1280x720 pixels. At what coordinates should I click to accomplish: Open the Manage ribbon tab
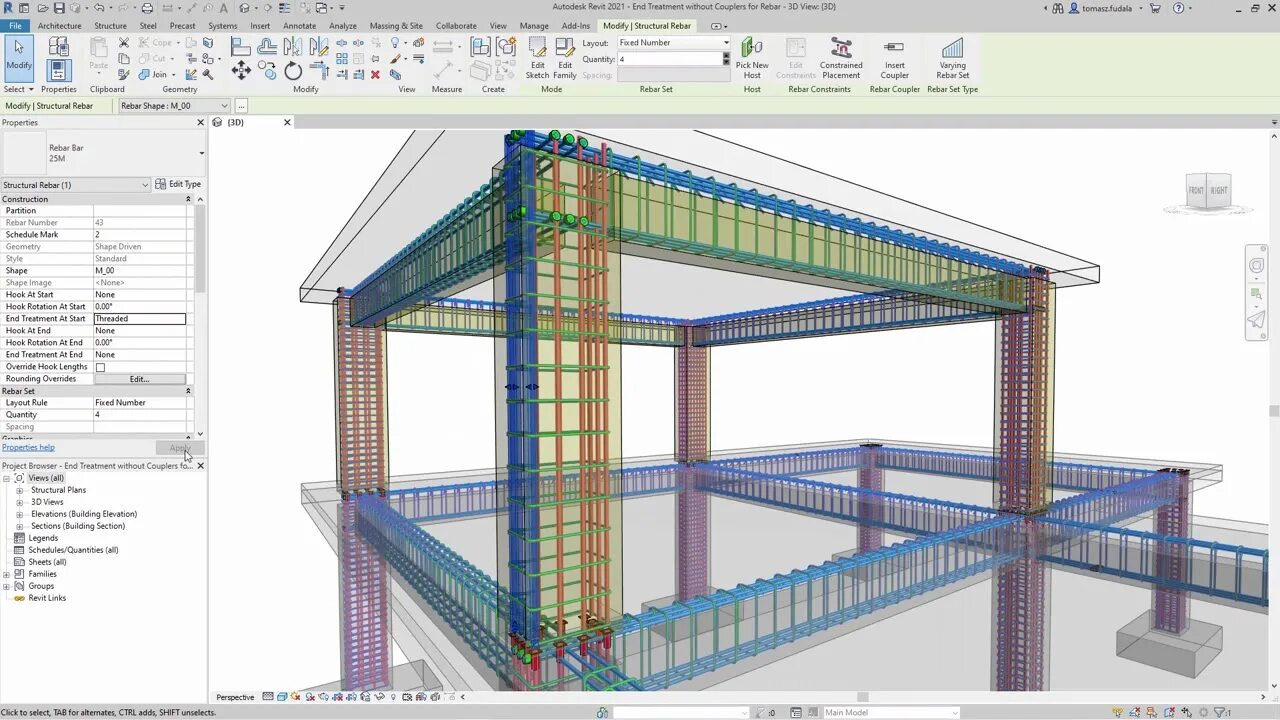534,26
